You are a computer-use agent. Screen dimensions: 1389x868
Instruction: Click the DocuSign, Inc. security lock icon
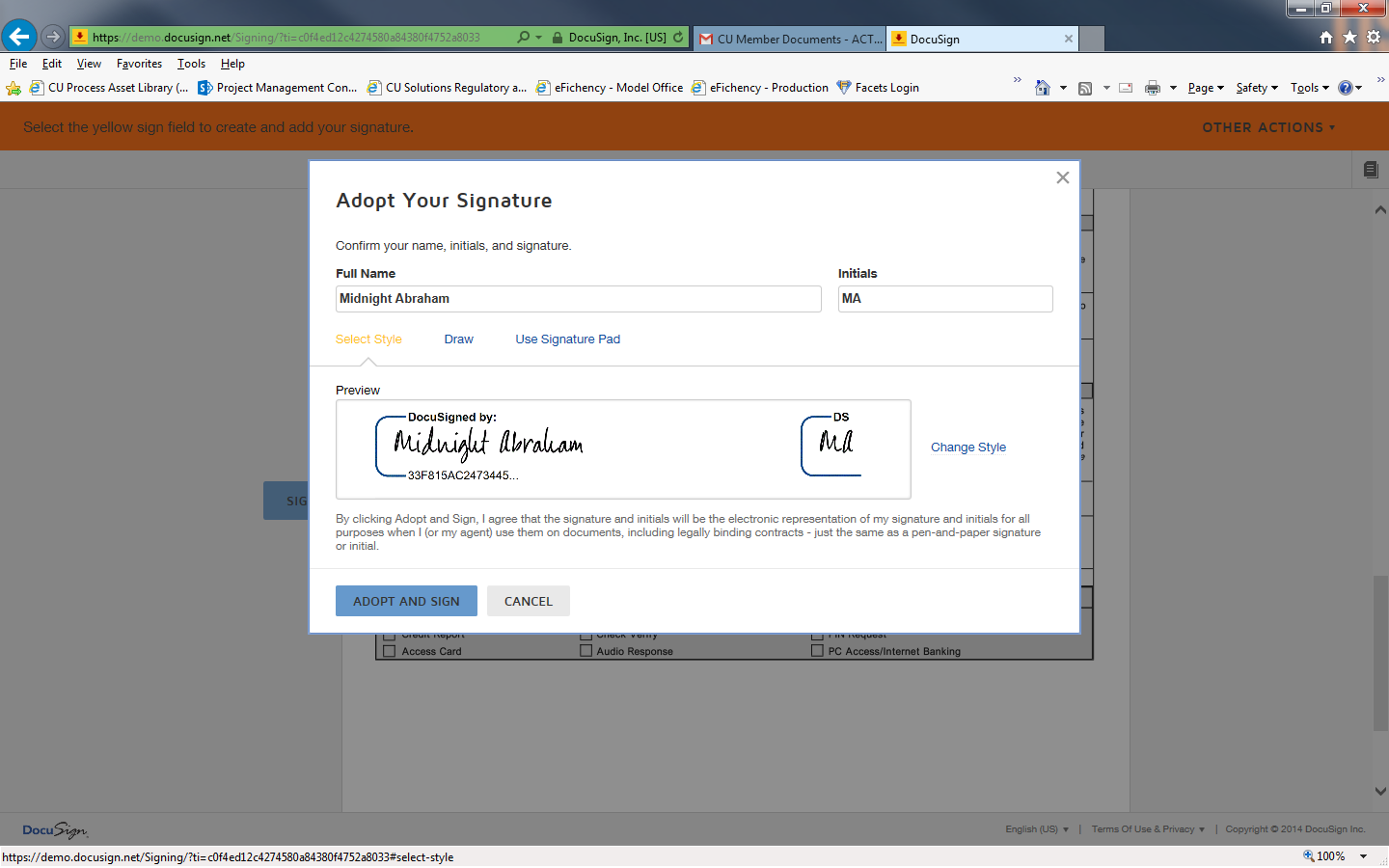558,38
